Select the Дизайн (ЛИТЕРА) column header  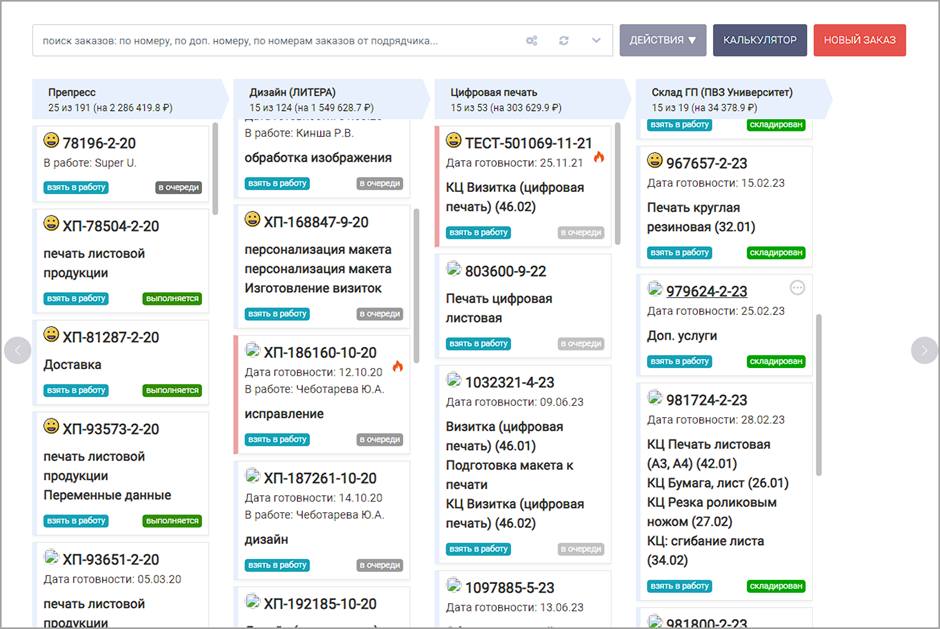point(331,100)
